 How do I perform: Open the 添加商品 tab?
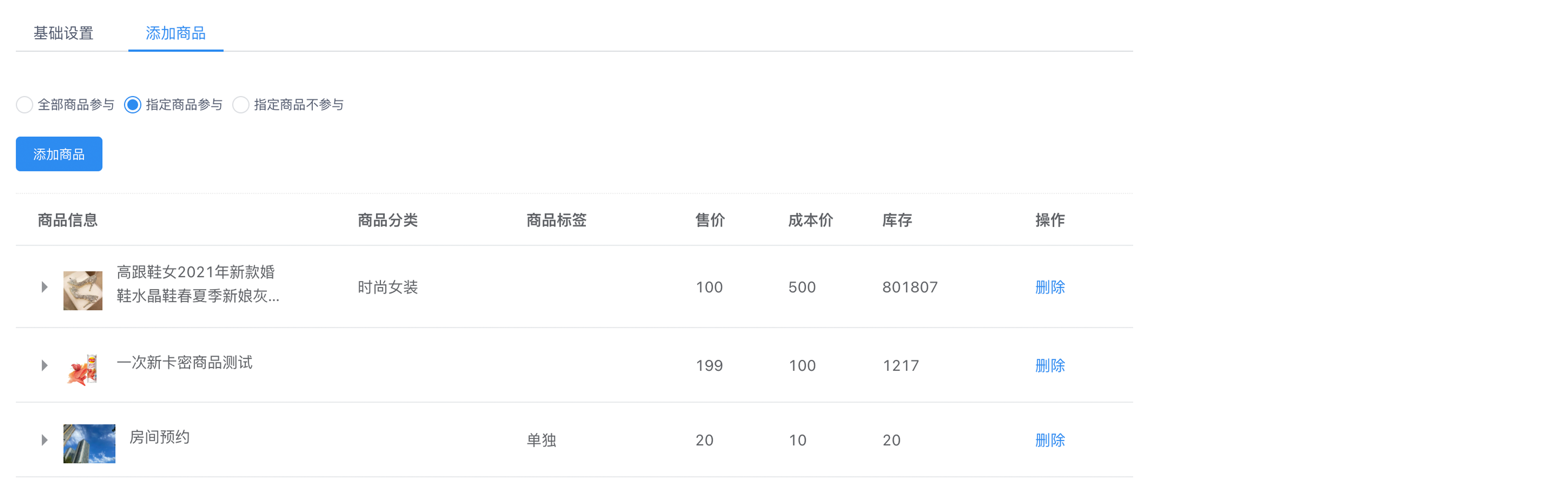click(x=176, y=33)
